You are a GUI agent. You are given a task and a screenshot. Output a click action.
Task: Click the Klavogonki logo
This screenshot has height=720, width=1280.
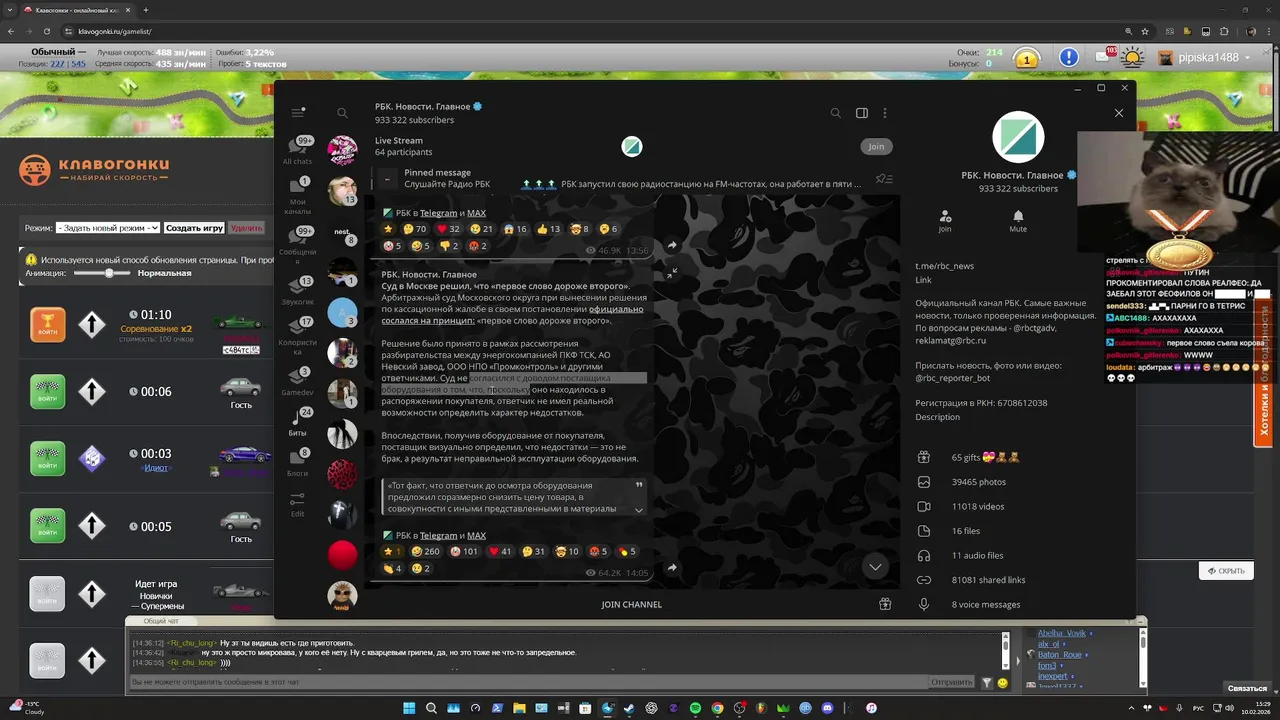coord(95,169)
